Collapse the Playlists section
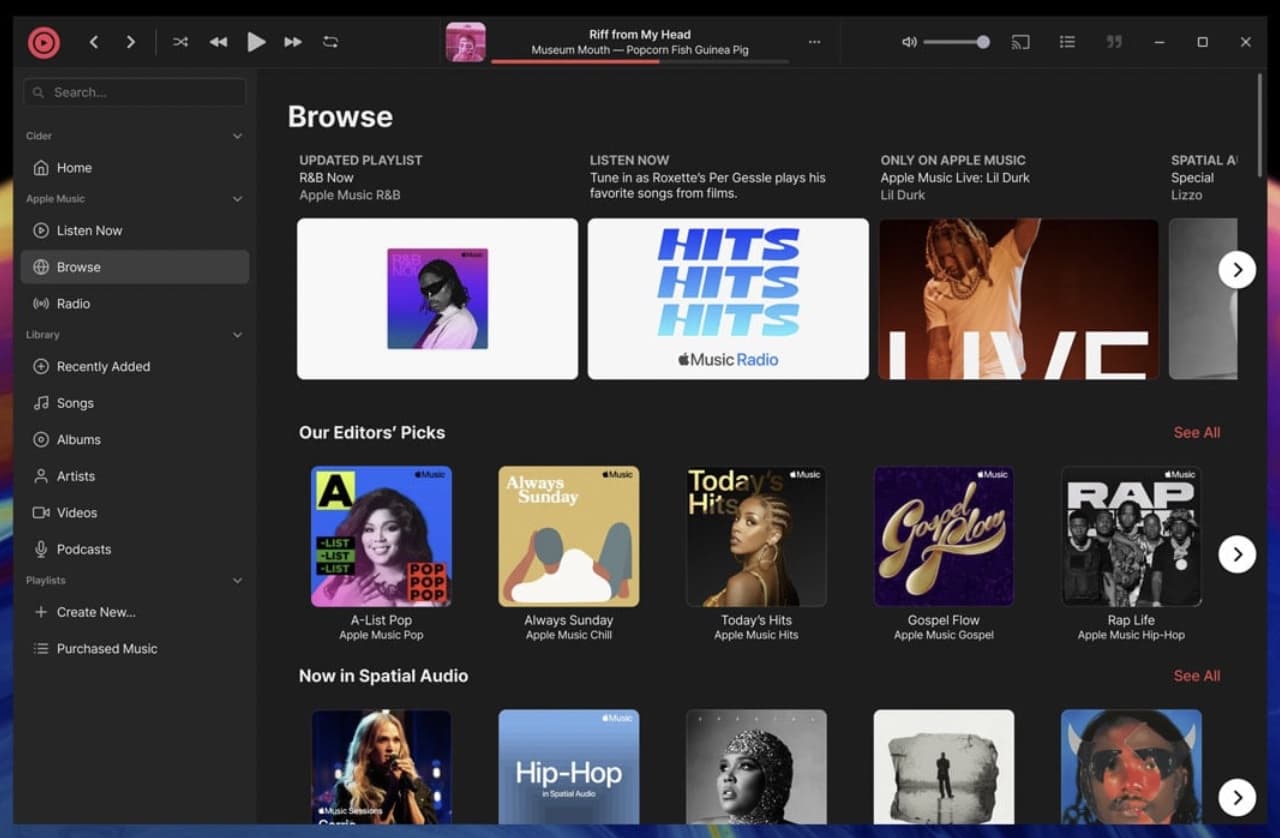Screen dimensions: 1280x838 pyautogui.click(x=237, y=580)
